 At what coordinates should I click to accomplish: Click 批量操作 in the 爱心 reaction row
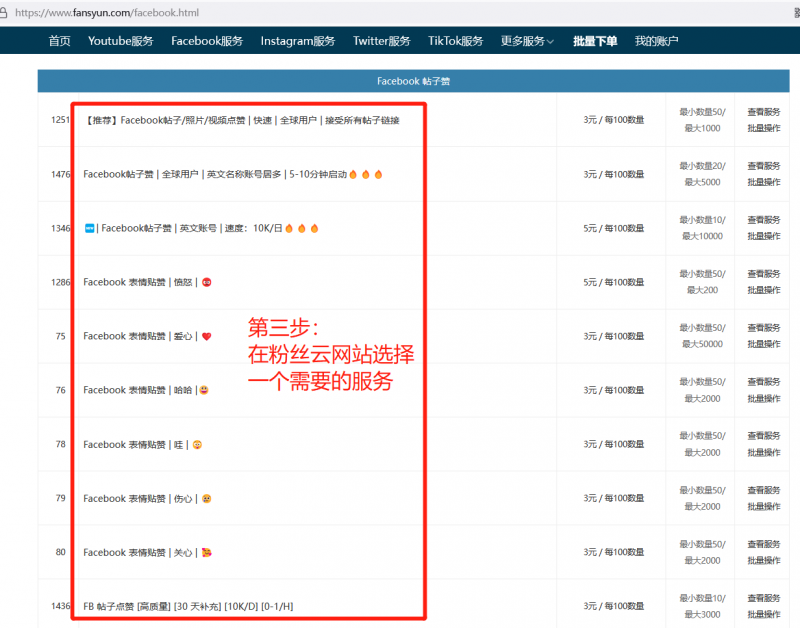[764, 344]
